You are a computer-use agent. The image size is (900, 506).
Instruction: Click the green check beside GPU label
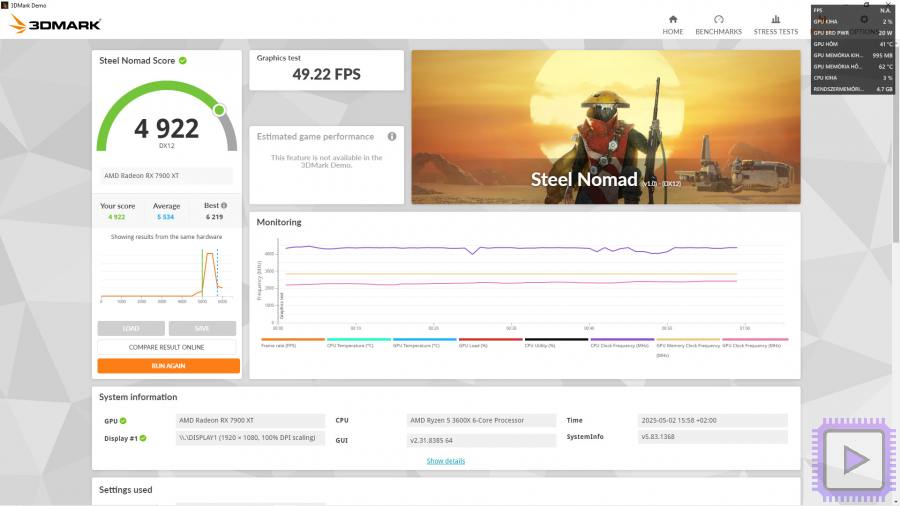[123, 421]
